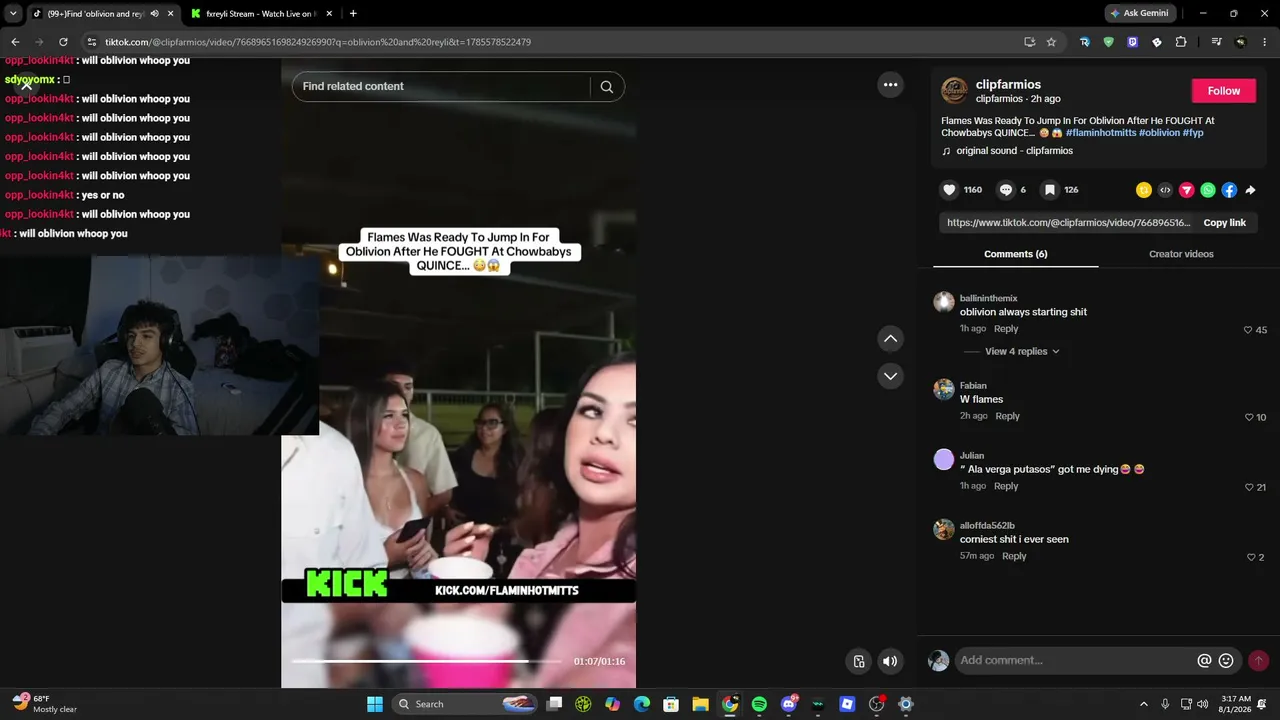Image resolution: width=1280 pixels, height=720 pixels.
Task: Expand the tab search dropdown
Action: coord(13,14)
